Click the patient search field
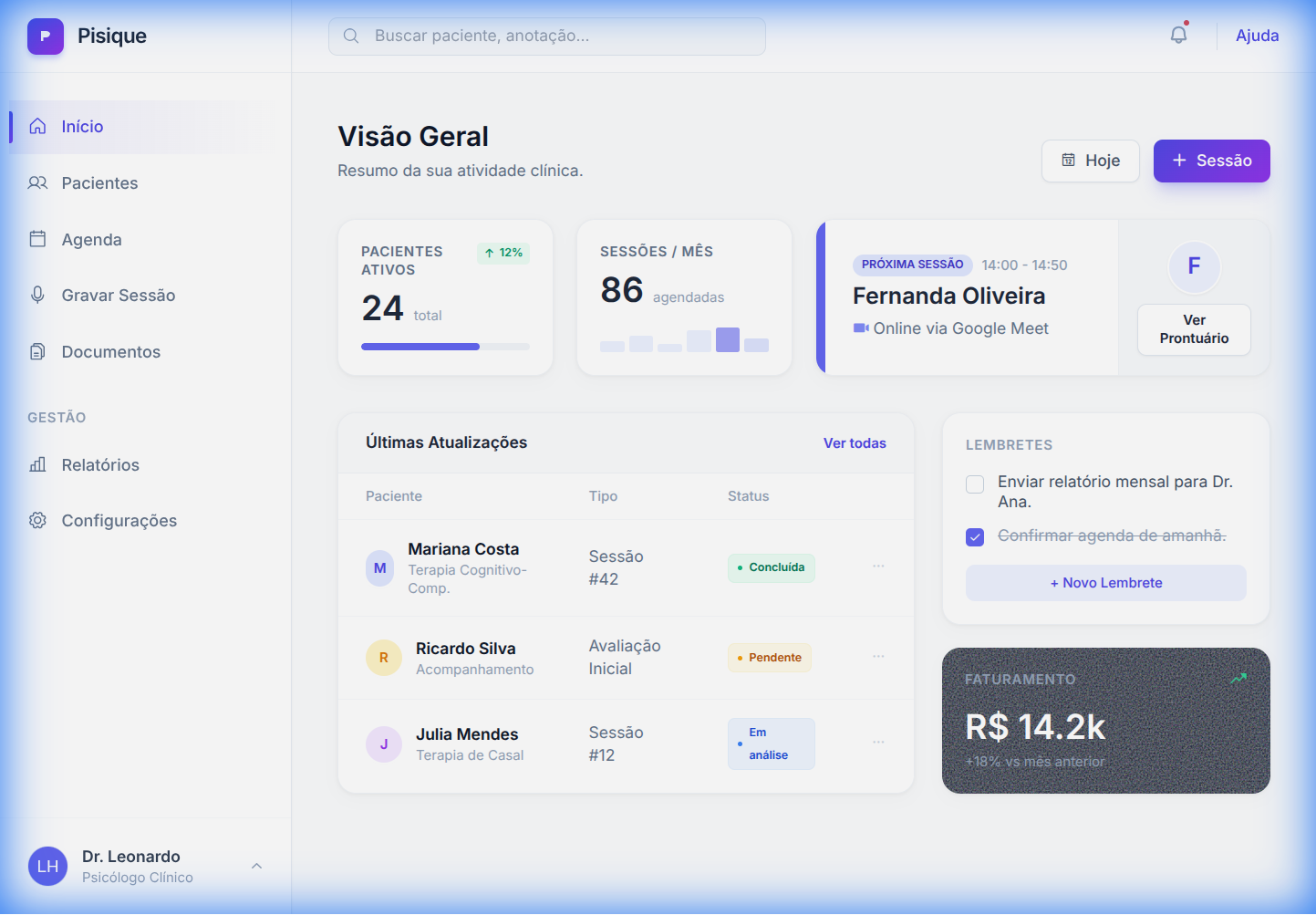Screen dimensions: 1316x915 [x=546, y=36]
